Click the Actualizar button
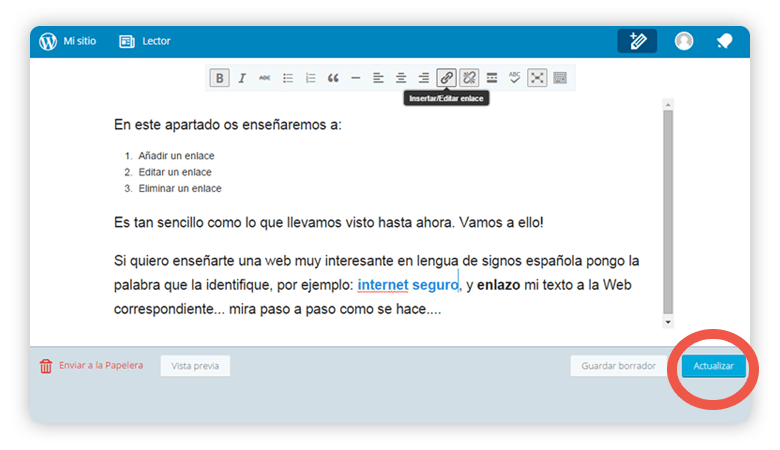This screenshot has width=780, height=450. click(x=714, y=366)
